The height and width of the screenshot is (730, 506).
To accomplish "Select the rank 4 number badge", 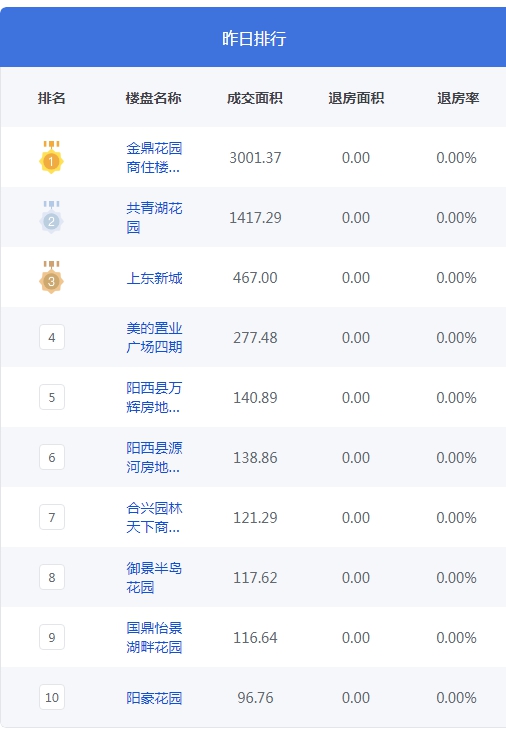I will click(52, 338).
